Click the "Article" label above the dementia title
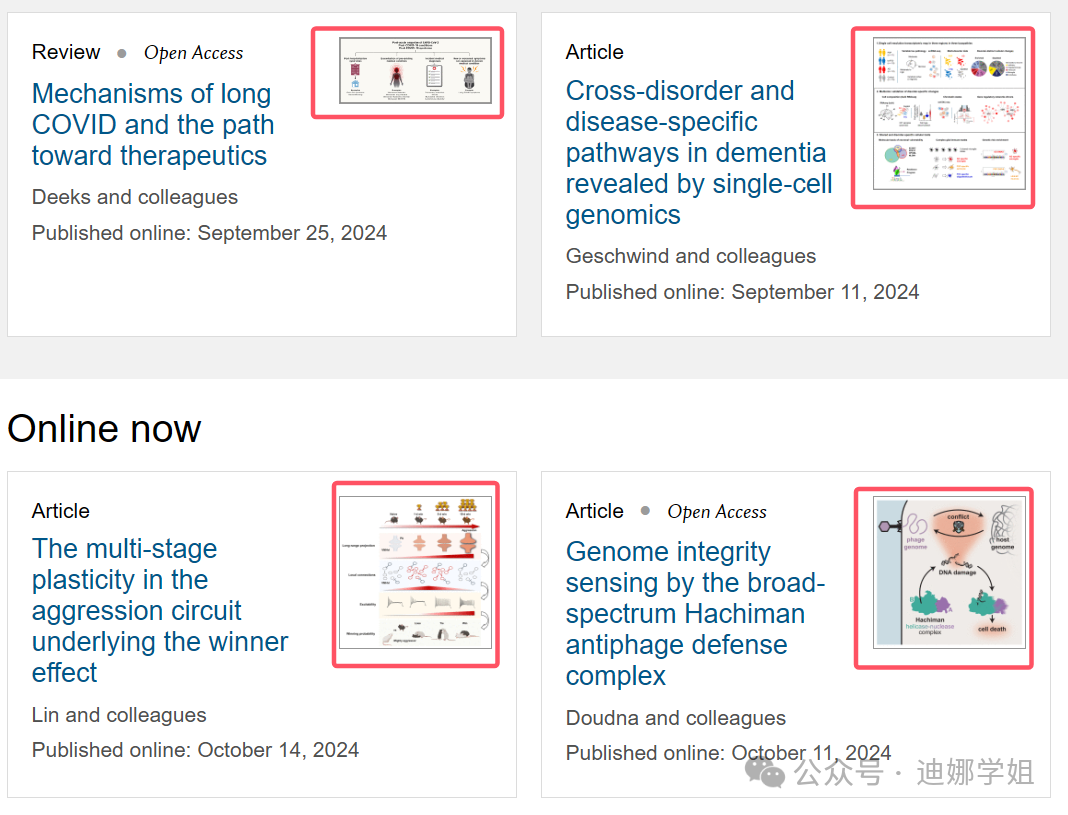 pos(594,52)
